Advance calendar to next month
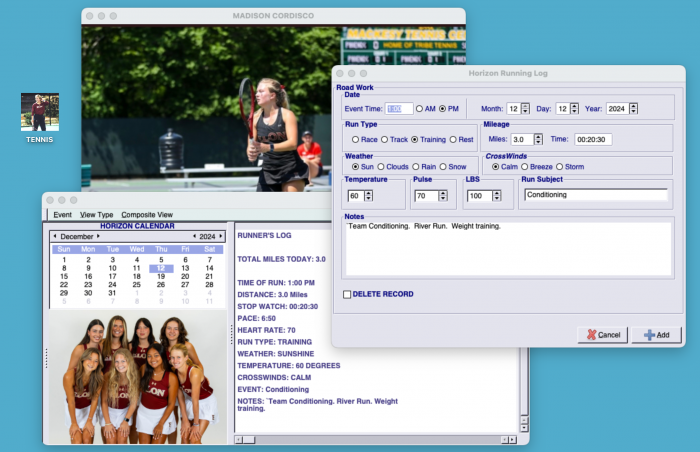 tap(103, 236)
